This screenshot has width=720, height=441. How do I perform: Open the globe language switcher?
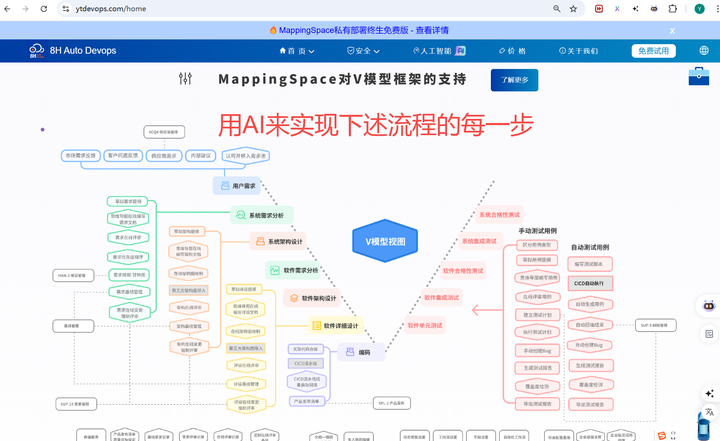click(x=704, y=51)
